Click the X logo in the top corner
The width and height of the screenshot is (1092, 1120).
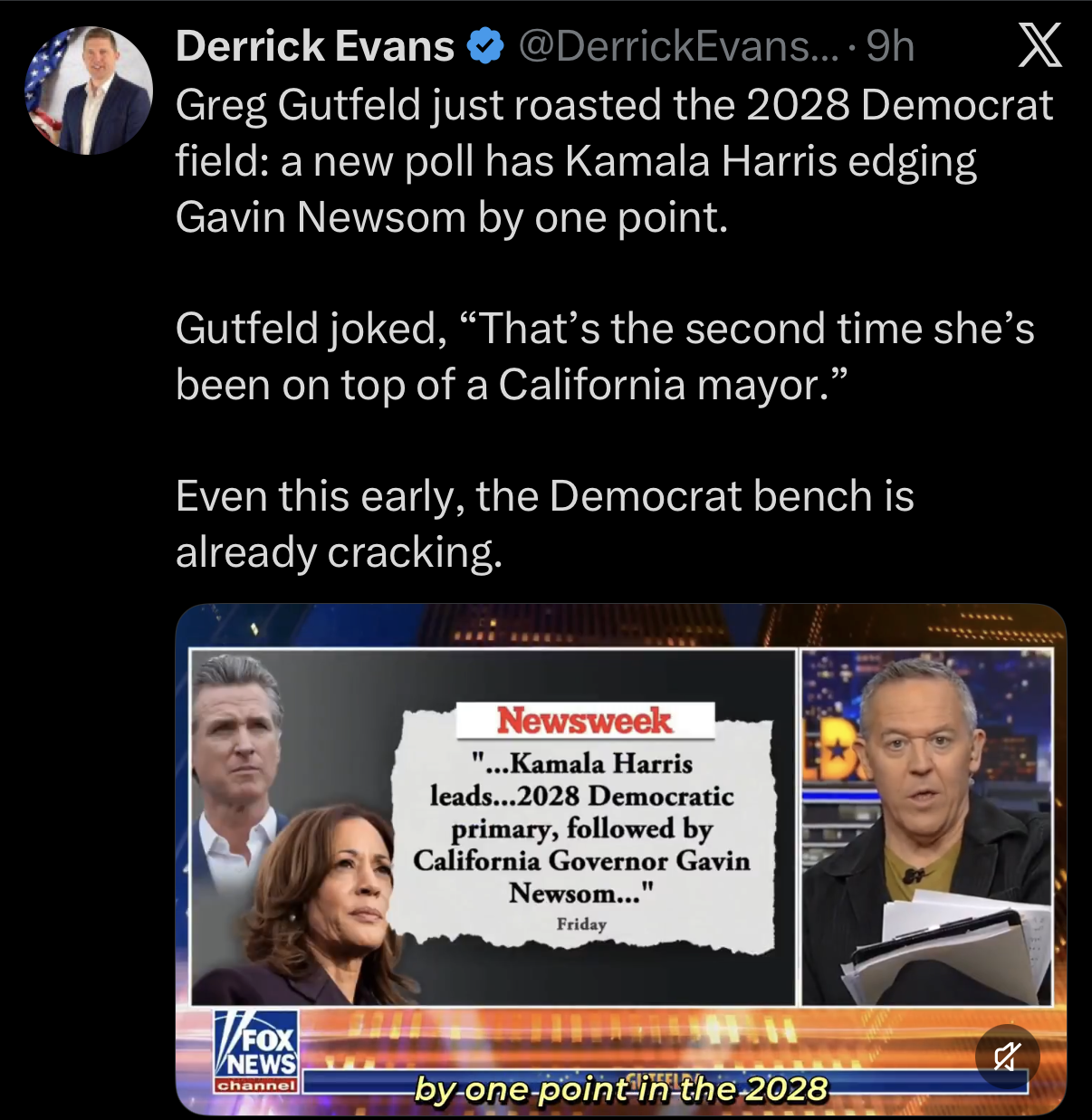(x=1039, y=46)
